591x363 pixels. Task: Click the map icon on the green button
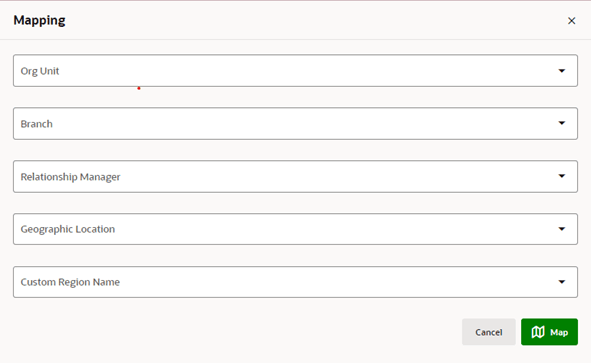click(538, 332)
